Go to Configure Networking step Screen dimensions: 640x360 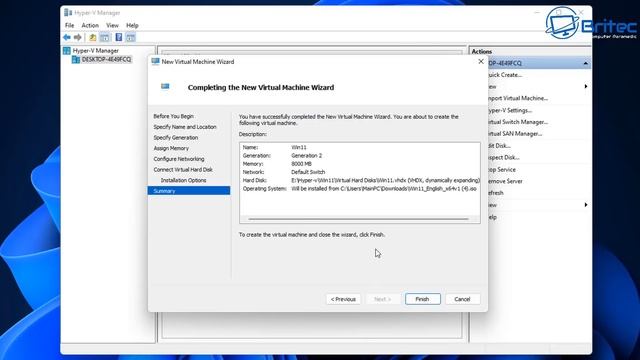pos(179,159)
